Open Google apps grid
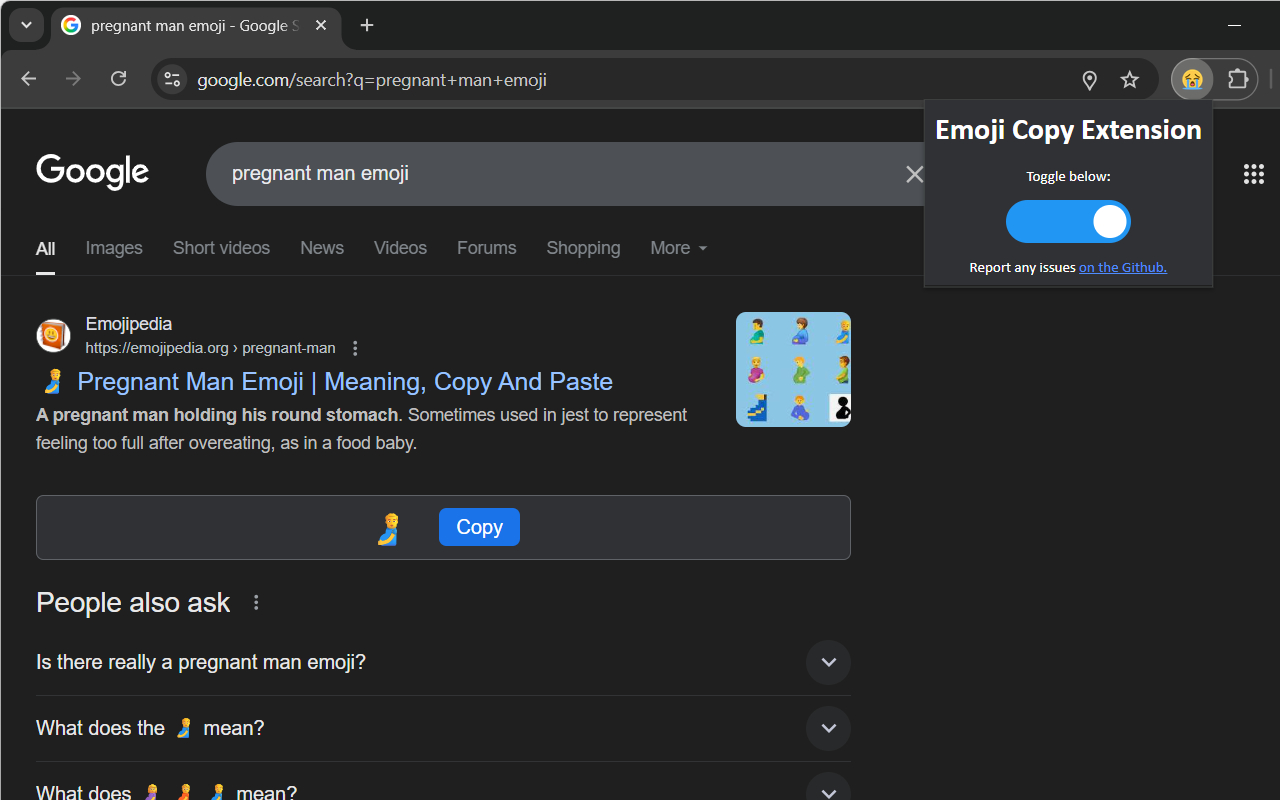The width and height of the screenshot is (1280, 800). point(1253,174)
